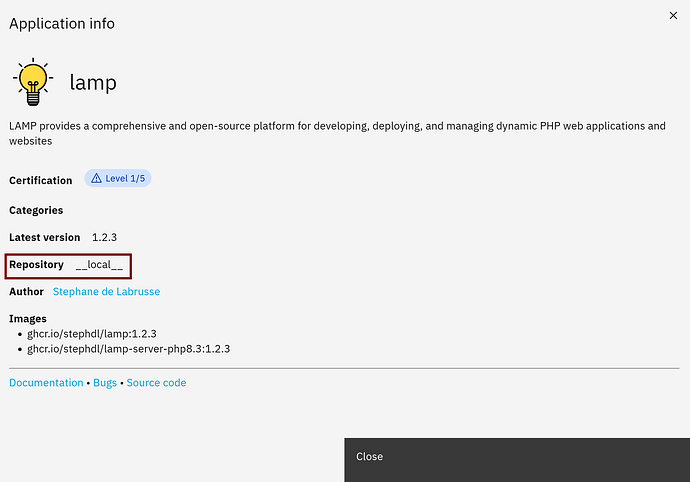Click the __local__ repository value

[99, 265]
